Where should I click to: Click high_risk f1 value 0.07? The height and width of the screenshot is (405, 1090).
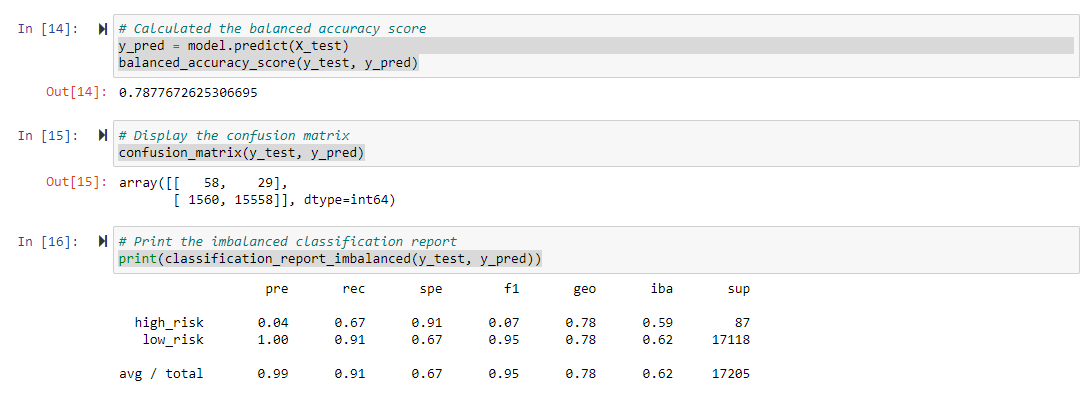[x=503, y=323]
